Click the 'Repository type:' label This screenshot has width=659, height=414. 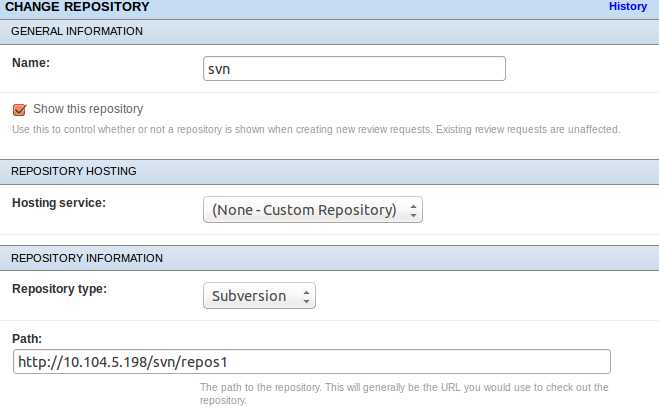(x=57, y=289)
